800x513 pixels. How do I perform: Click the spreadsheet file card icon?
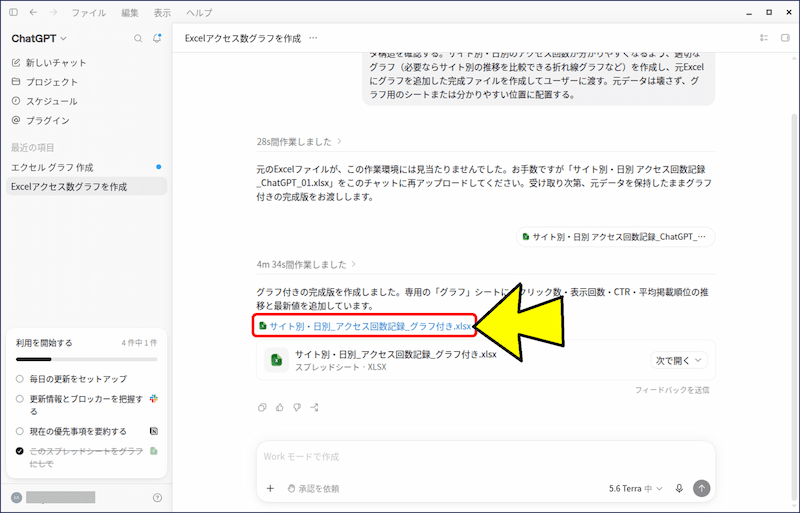tap(277, 360)
